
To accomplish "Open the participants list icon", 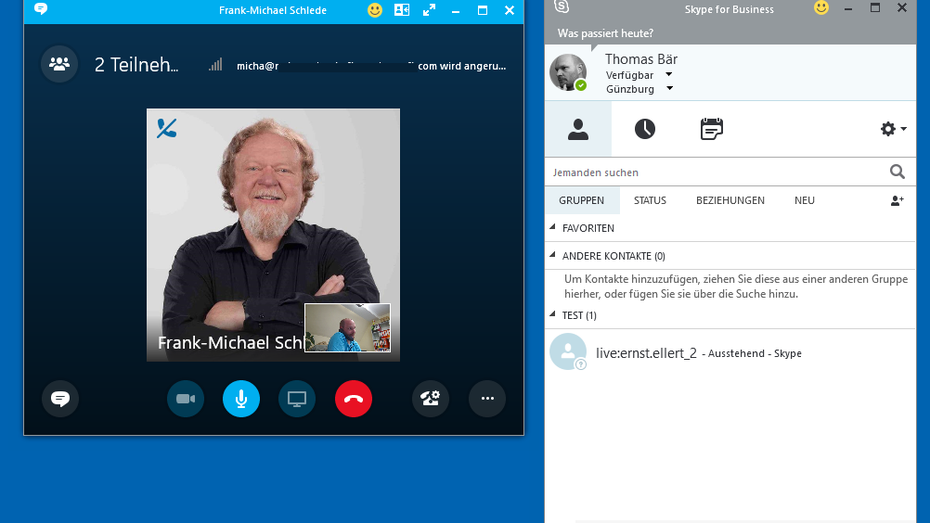I will [59, 64].
